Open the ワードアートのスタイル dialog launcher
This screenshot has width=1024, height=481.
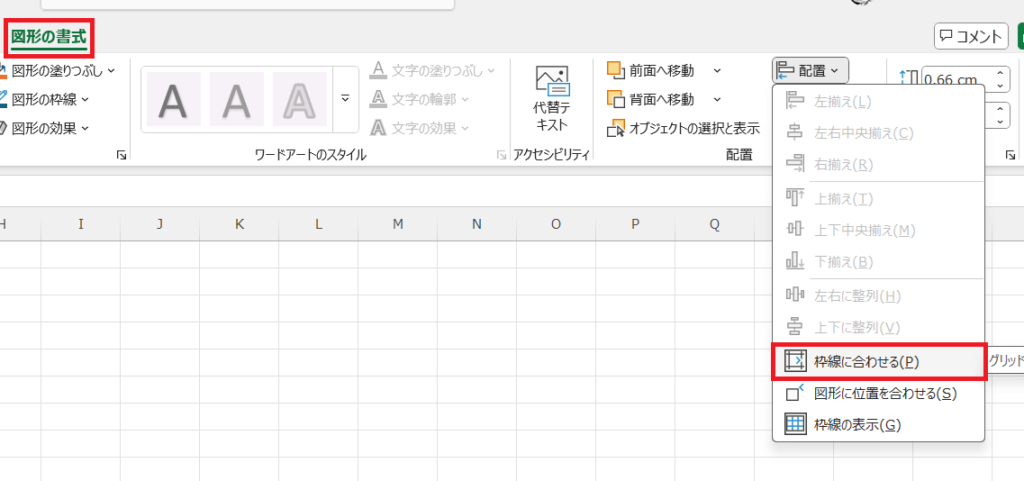tap(501, 156)
